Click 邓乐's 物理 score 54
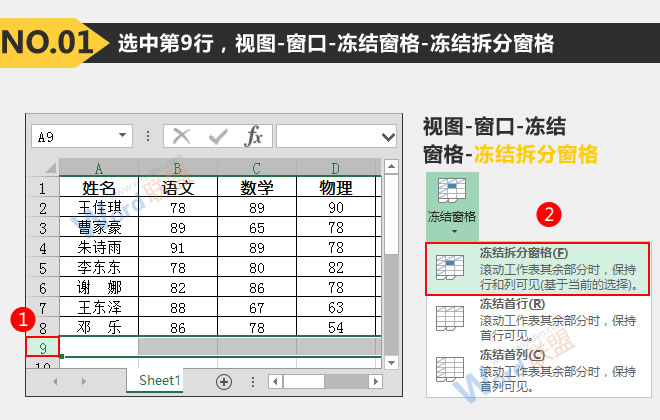The width and height of the screenshot is (660, 420). [x=335, y=327]
